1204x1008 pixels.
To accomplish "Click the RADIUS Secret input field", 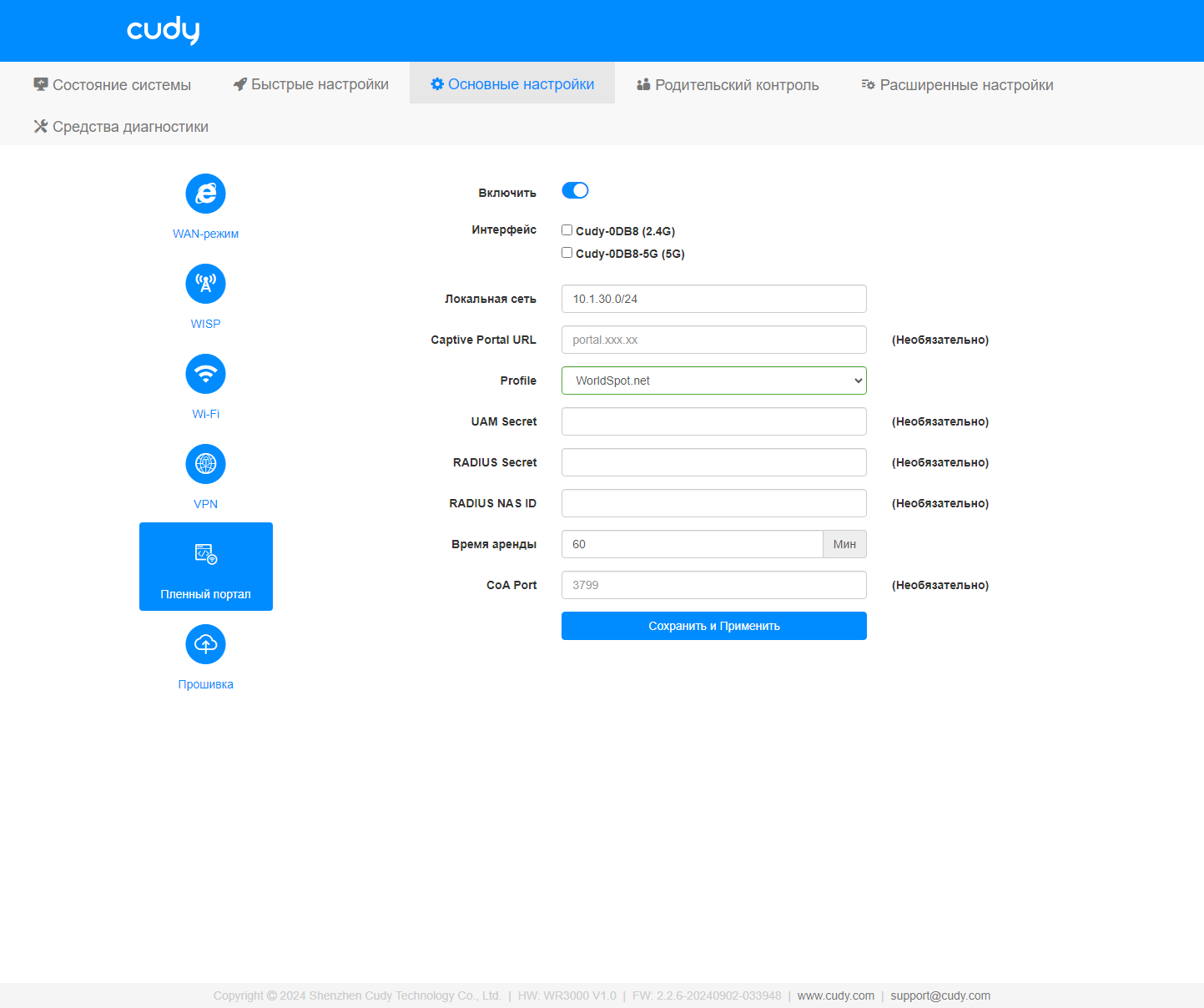I will pos(714,462).
